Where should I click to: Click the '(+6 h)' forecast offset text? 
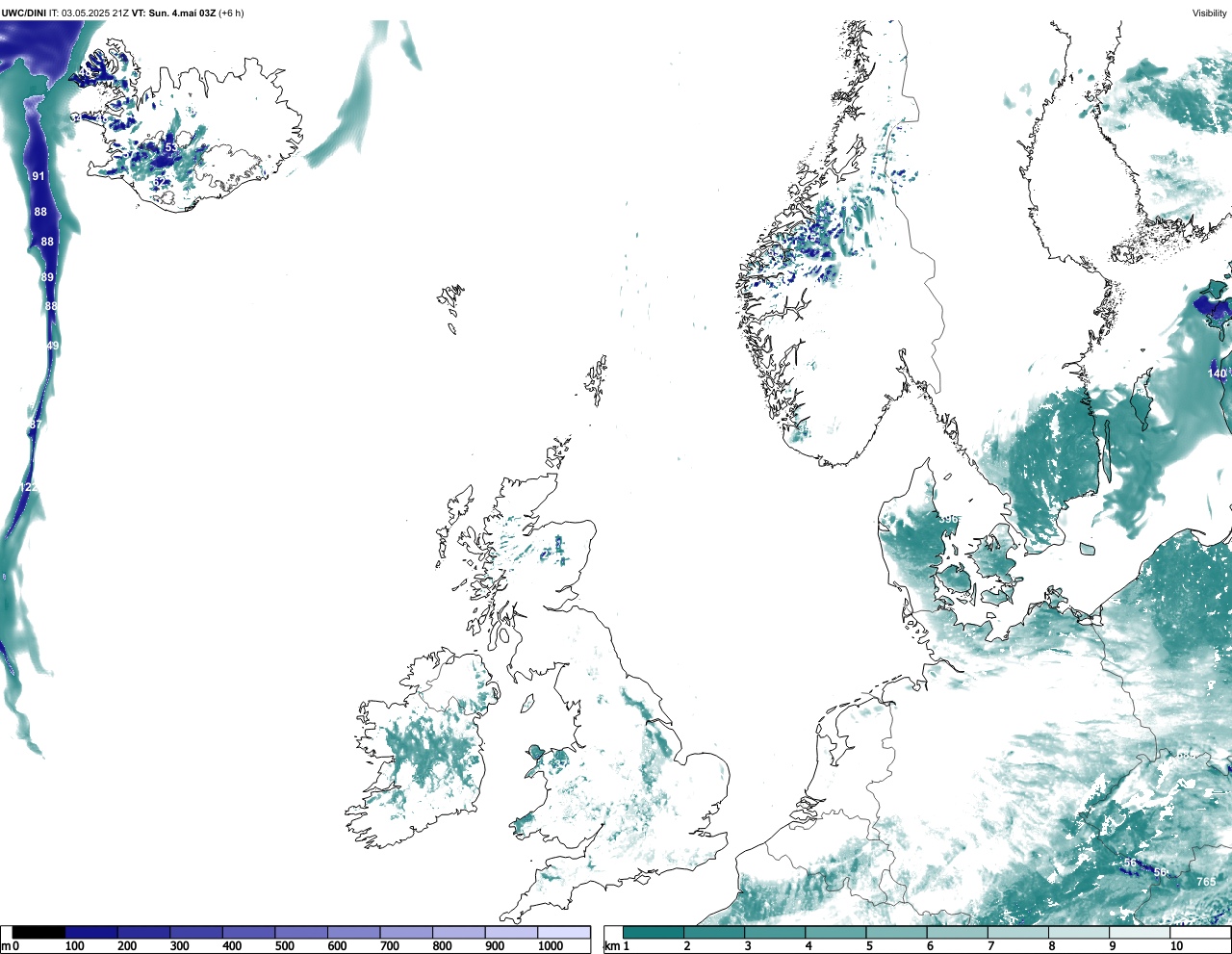[x=232, y=13]
